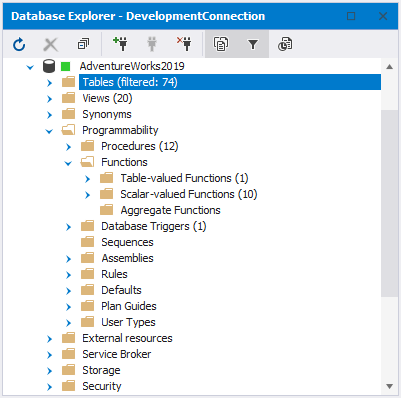Click the folder icon beside External resources

(x=69, y=338)
